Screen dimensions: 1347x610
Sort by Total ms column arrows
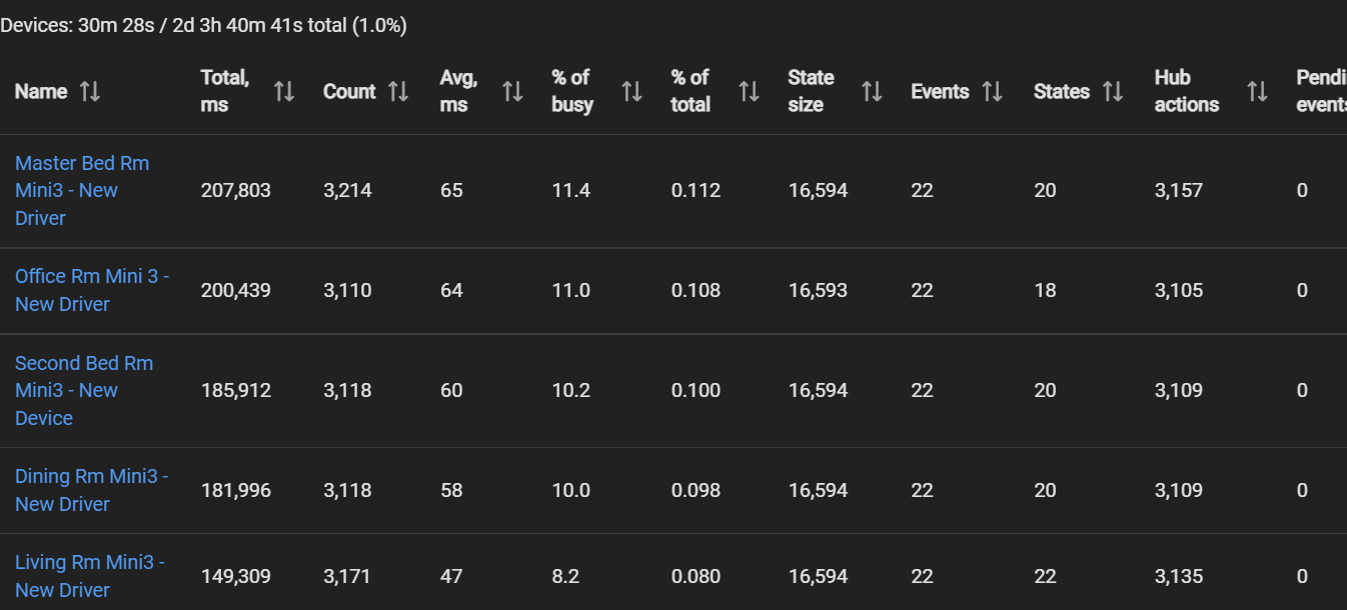(284, 92)
